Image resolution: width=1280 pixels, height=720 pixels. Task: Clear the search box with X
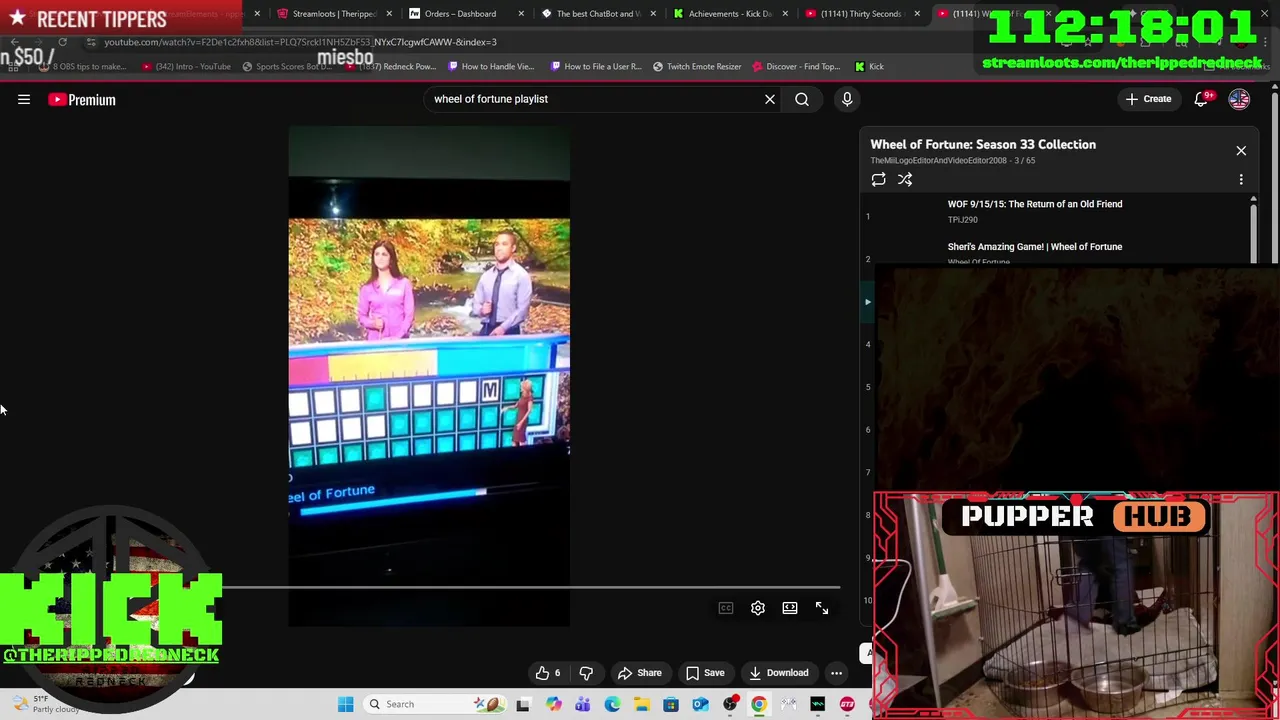pos(770,99)
